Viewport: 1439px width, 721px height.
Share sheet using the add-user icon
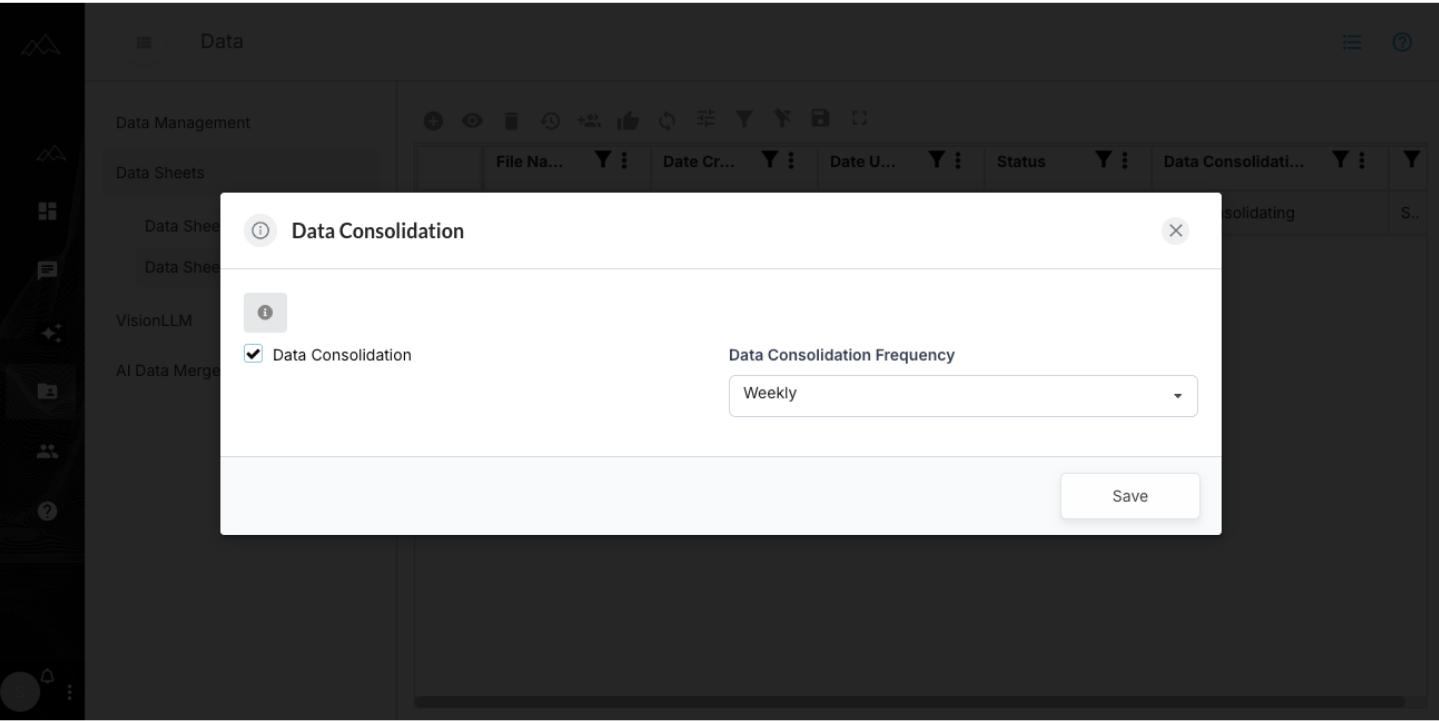[x=589, y=119]
